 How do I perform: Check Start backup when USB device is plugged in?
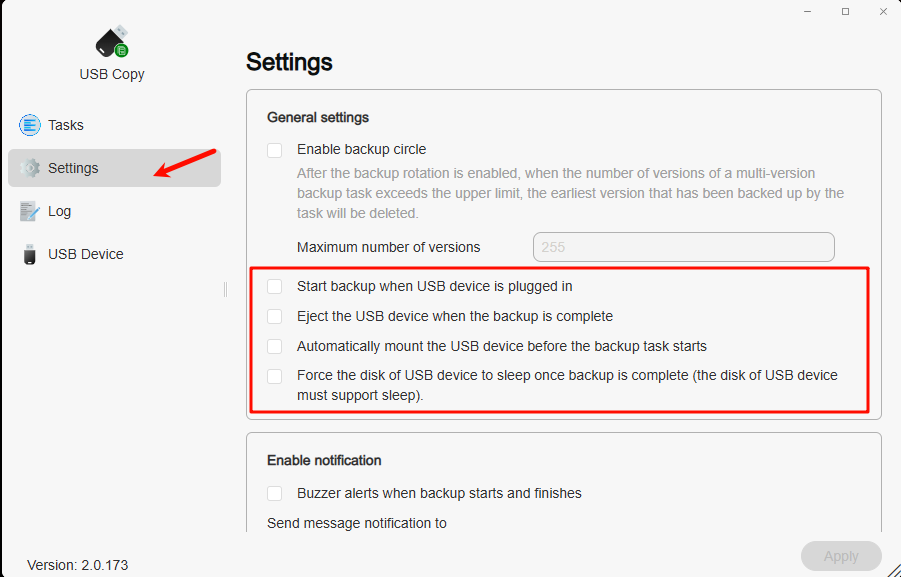(x=275, y=286)
